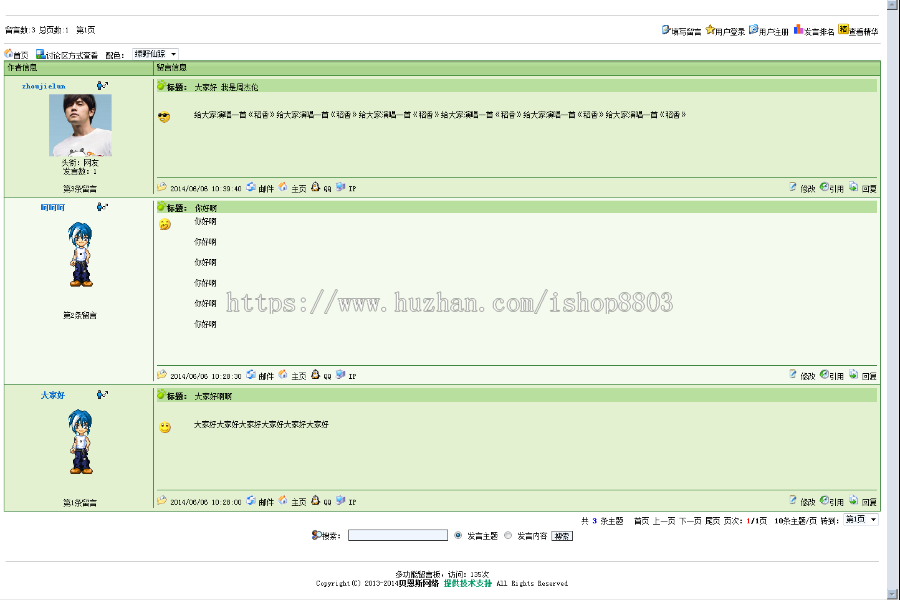
Task: Click the 用户注册 register icon
Action: tap(754, 29)
